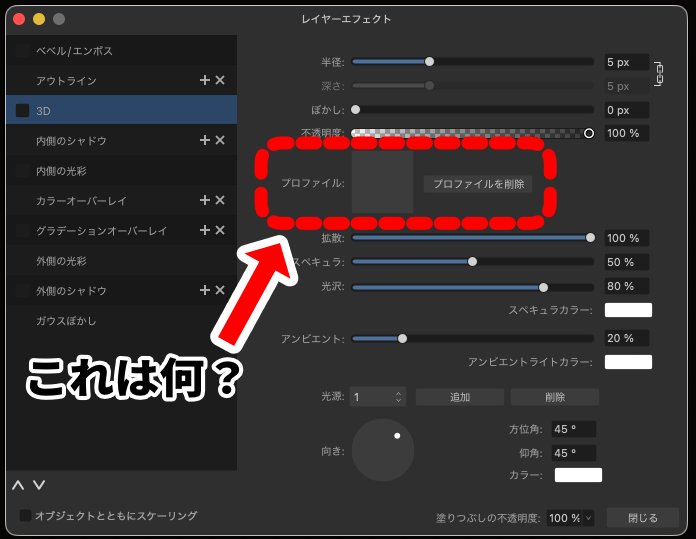The image size is (696, 539).
Task: Click the ぼかし slider handle
Action: (356, 110)
